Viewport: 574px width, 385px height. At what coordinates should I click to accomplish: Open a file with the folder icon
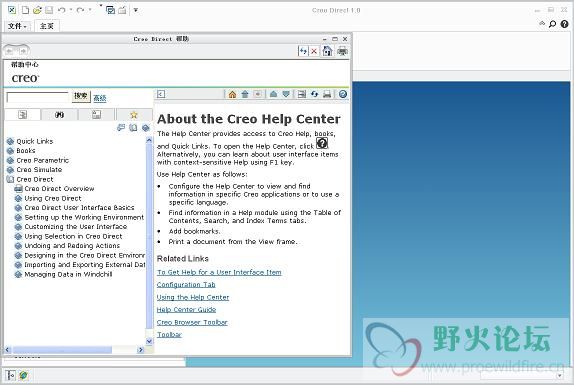tap(37, 10)
